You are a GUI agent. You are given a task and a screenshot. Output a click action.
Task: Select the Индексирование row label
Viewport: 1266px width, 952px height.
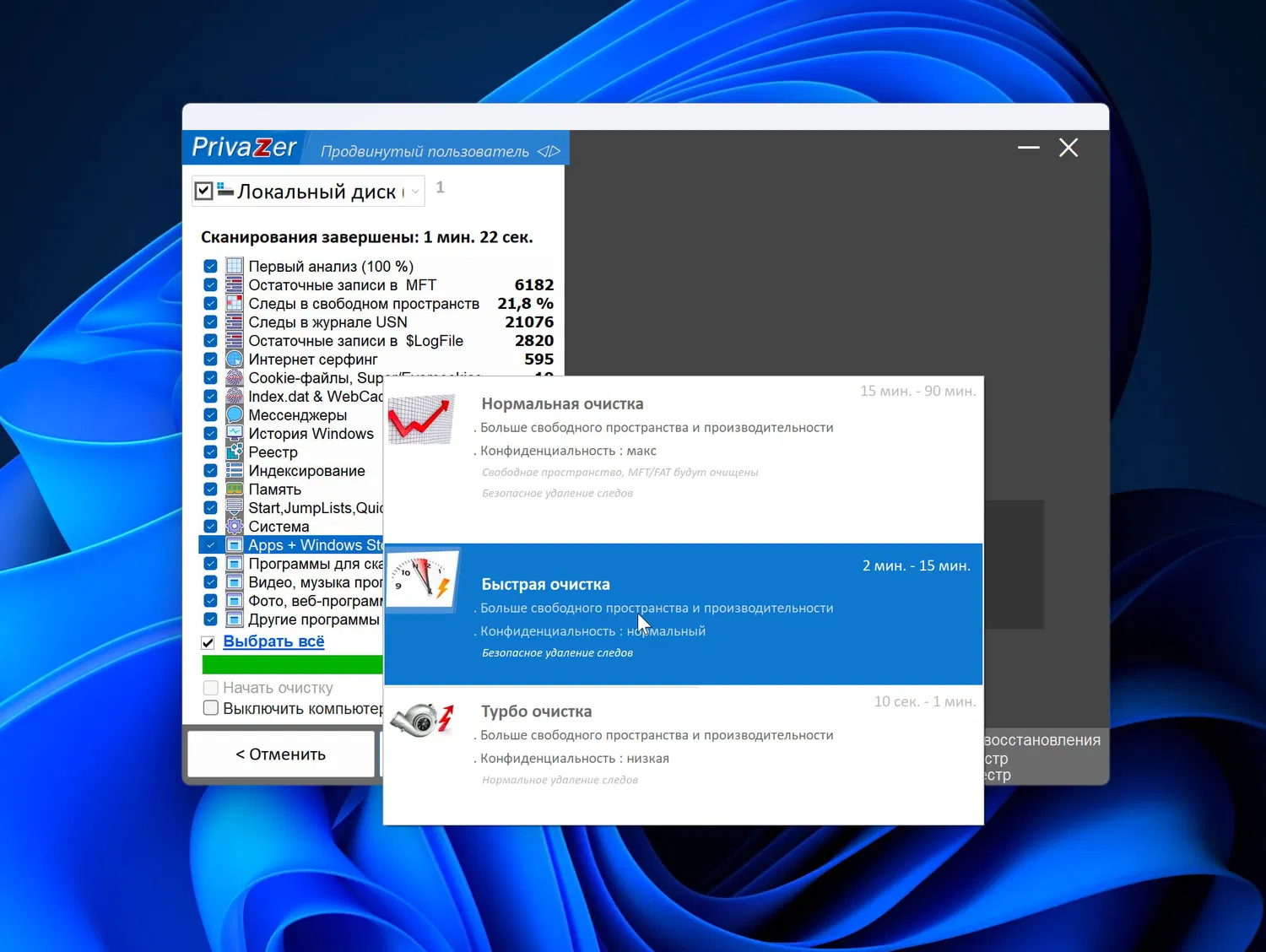click(306, 471)
